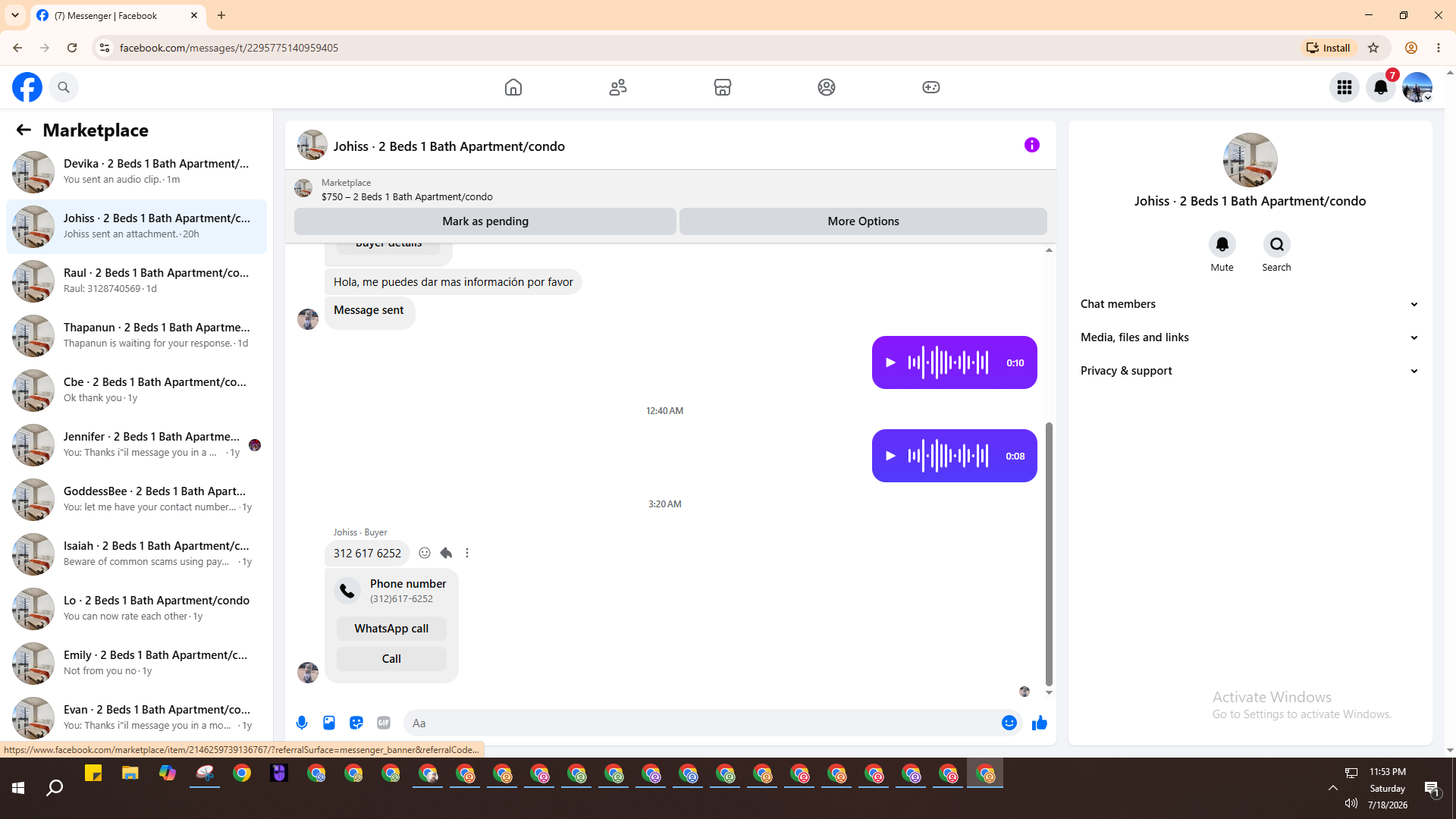Expand Media, files and links section
This screenshot has height=819, width=1456.
1250,337
